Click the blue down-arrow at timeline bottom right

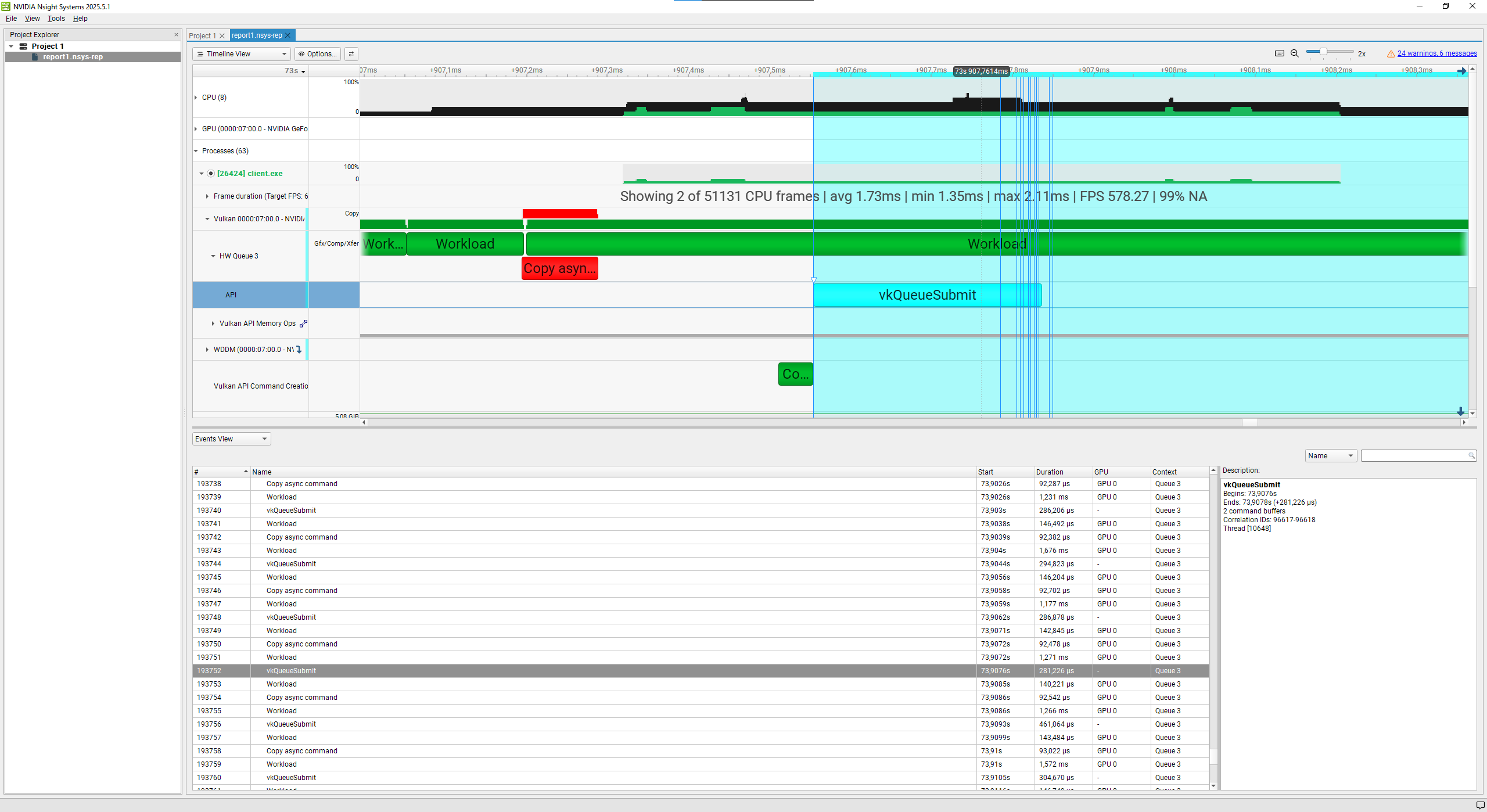pyautogui.click(x=1460, y=411)
